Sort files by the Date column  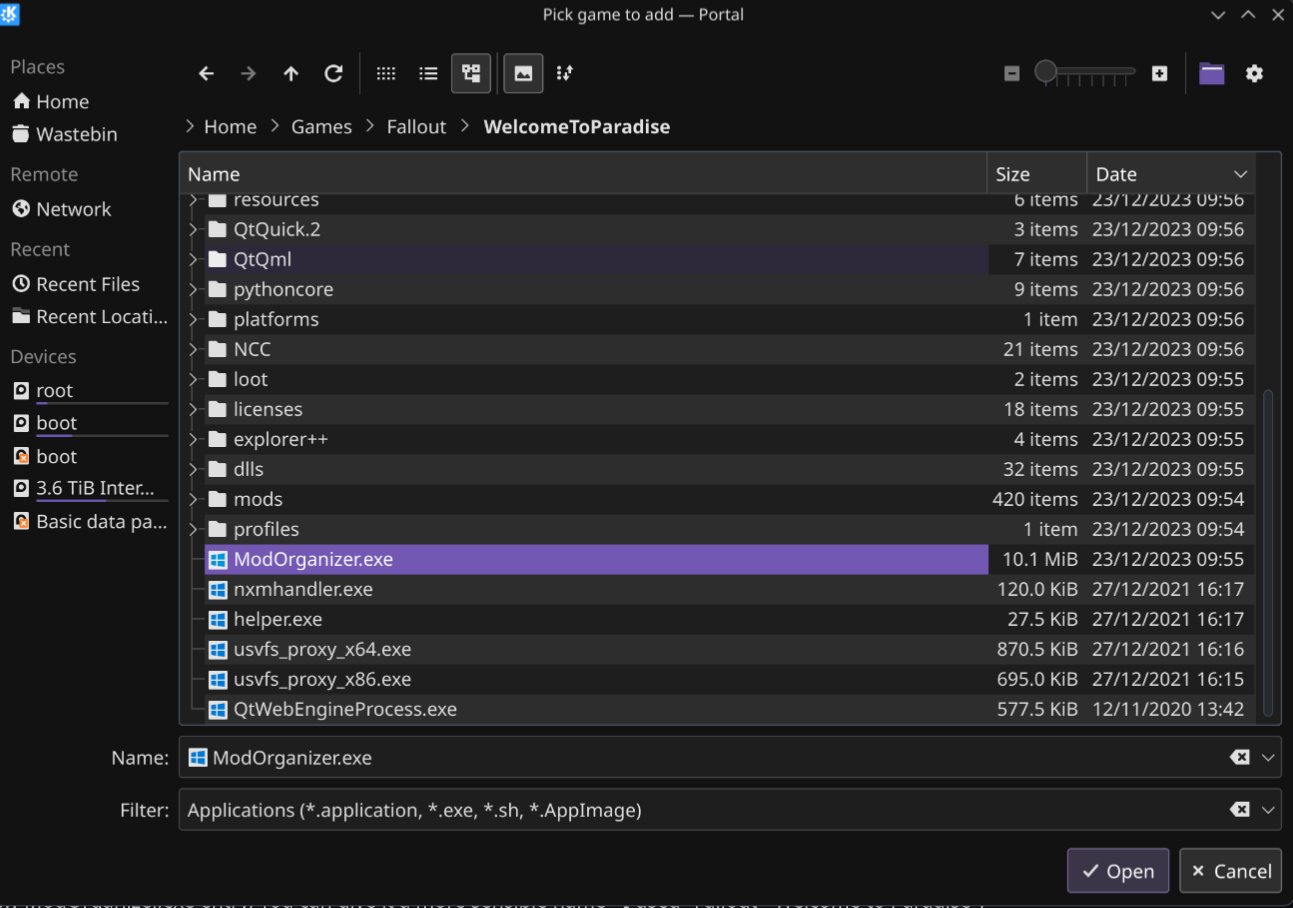tap(1171, 174)
